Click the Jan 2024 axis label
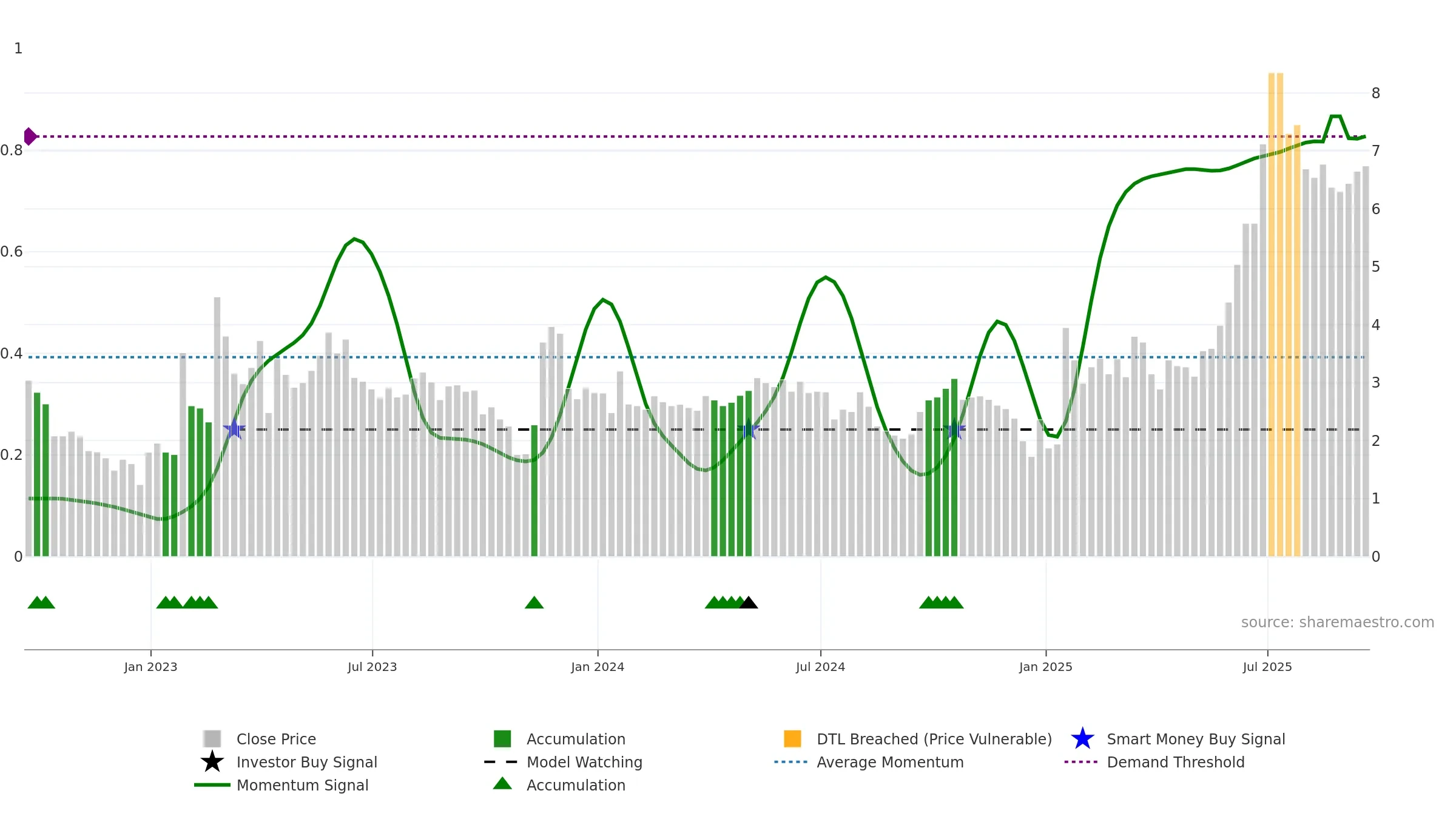Viewport: 1456px width, 819px height. (x=598, y=667)
